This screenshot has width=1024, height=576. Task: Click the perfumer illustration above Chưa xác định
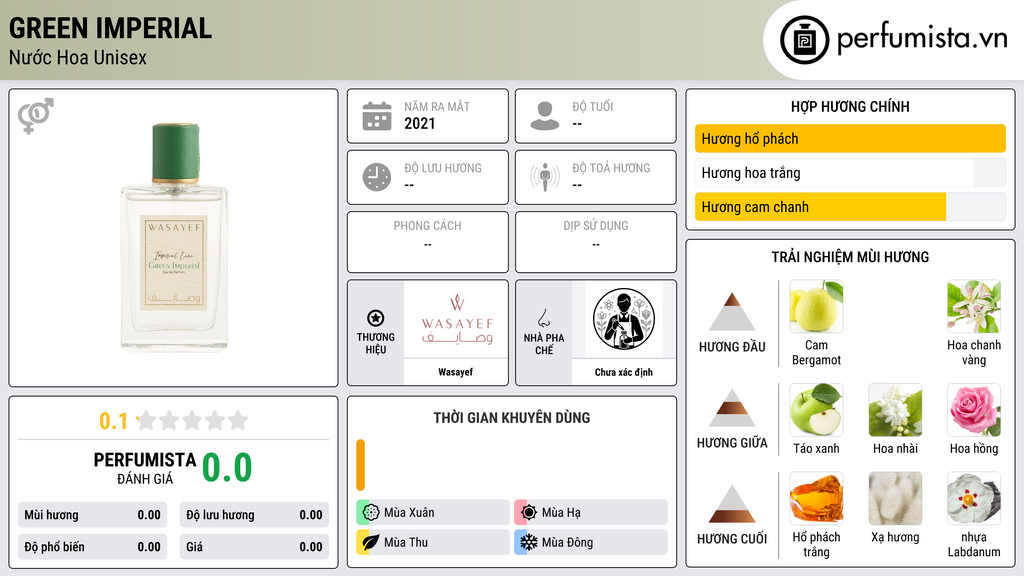tap(624, 319)
